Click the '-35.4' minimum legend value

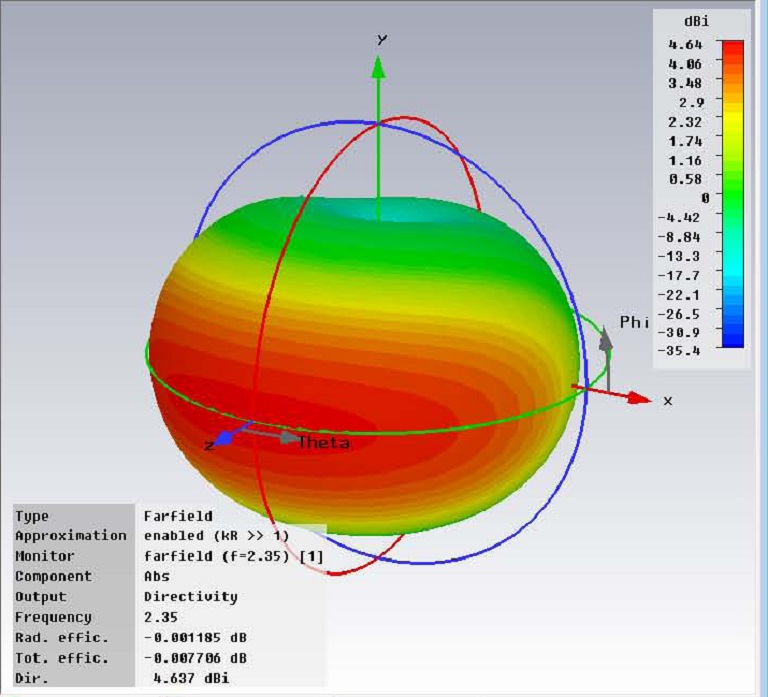(679, 351)
